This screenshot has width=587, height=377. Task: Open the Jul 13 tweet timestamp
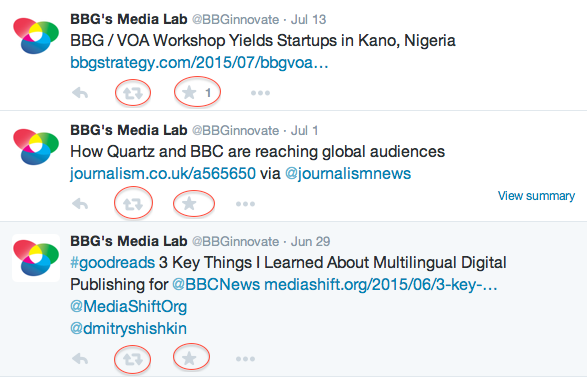pos(308,19)
